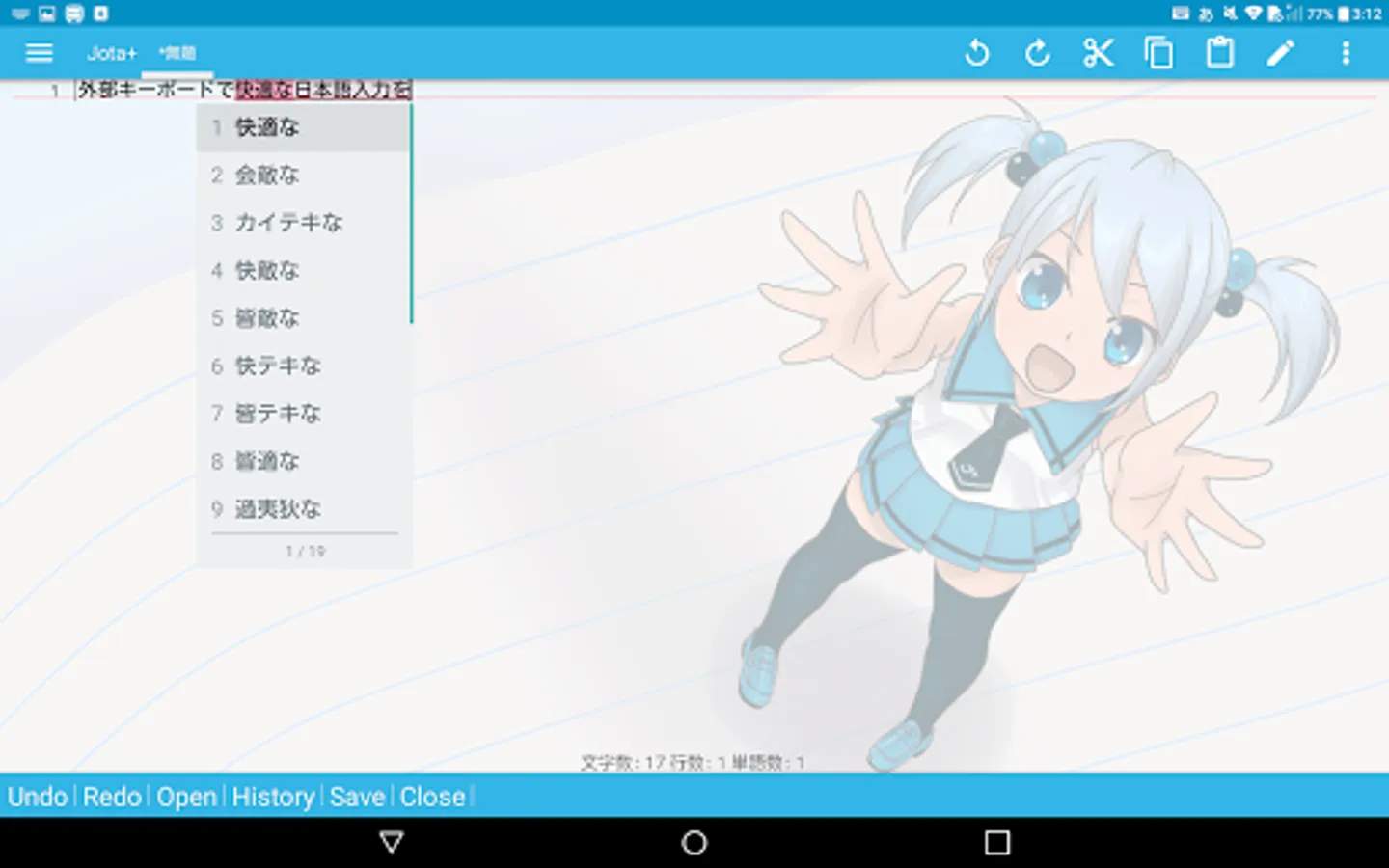The height and width of the screenshot is (868, 1389).
Task: Click the Jota+ app title
Action: (112, 53)
